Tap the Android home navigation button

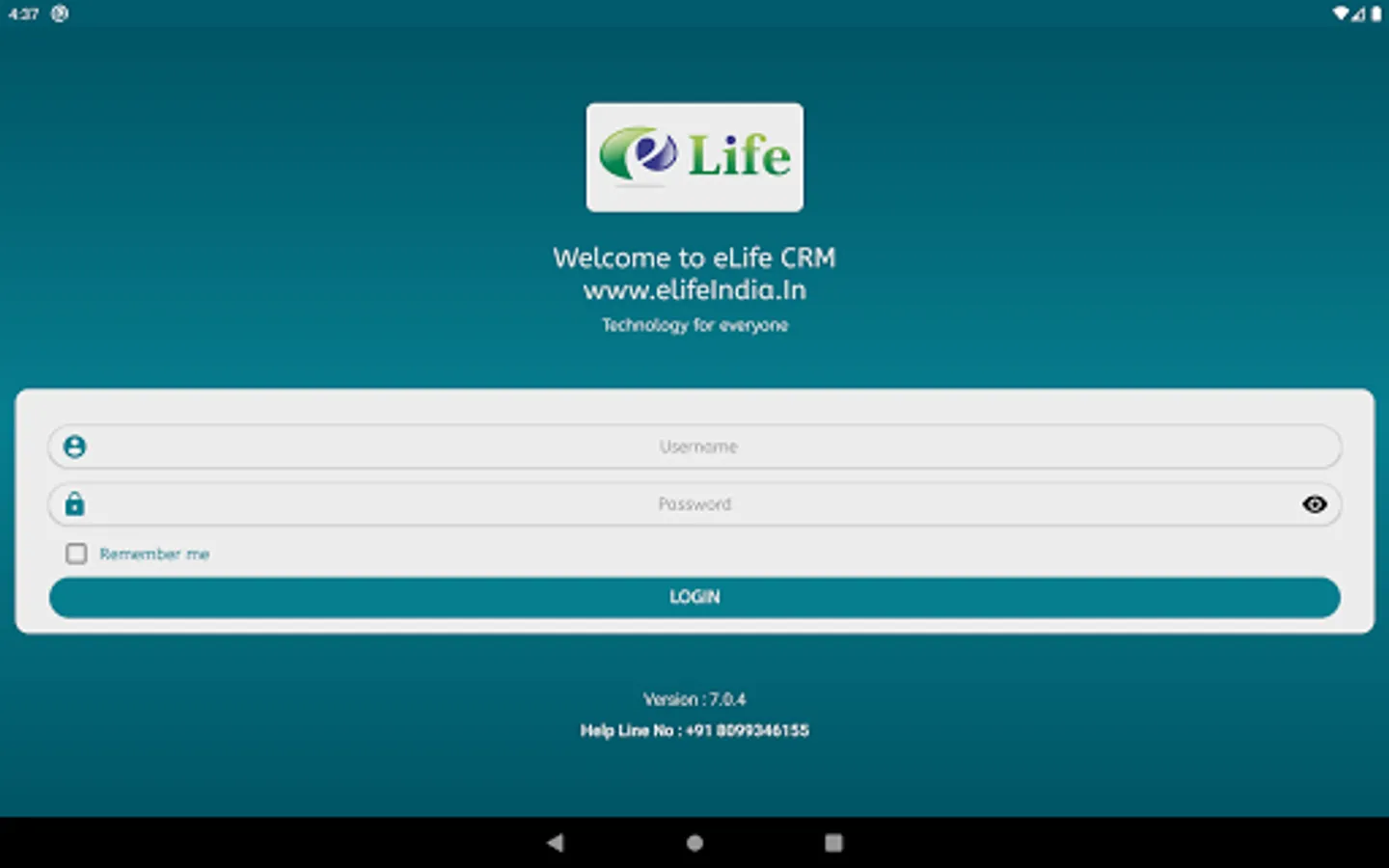pos(694,843)
